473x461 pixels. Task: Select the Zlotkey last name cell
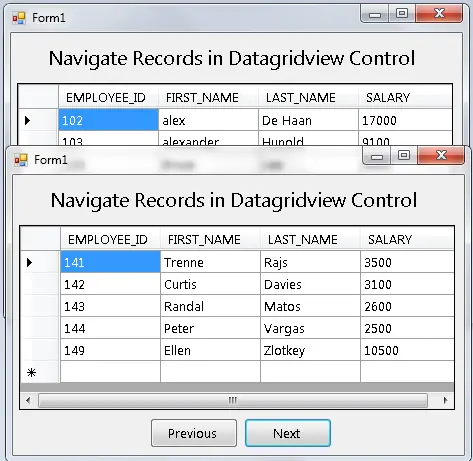310,350
